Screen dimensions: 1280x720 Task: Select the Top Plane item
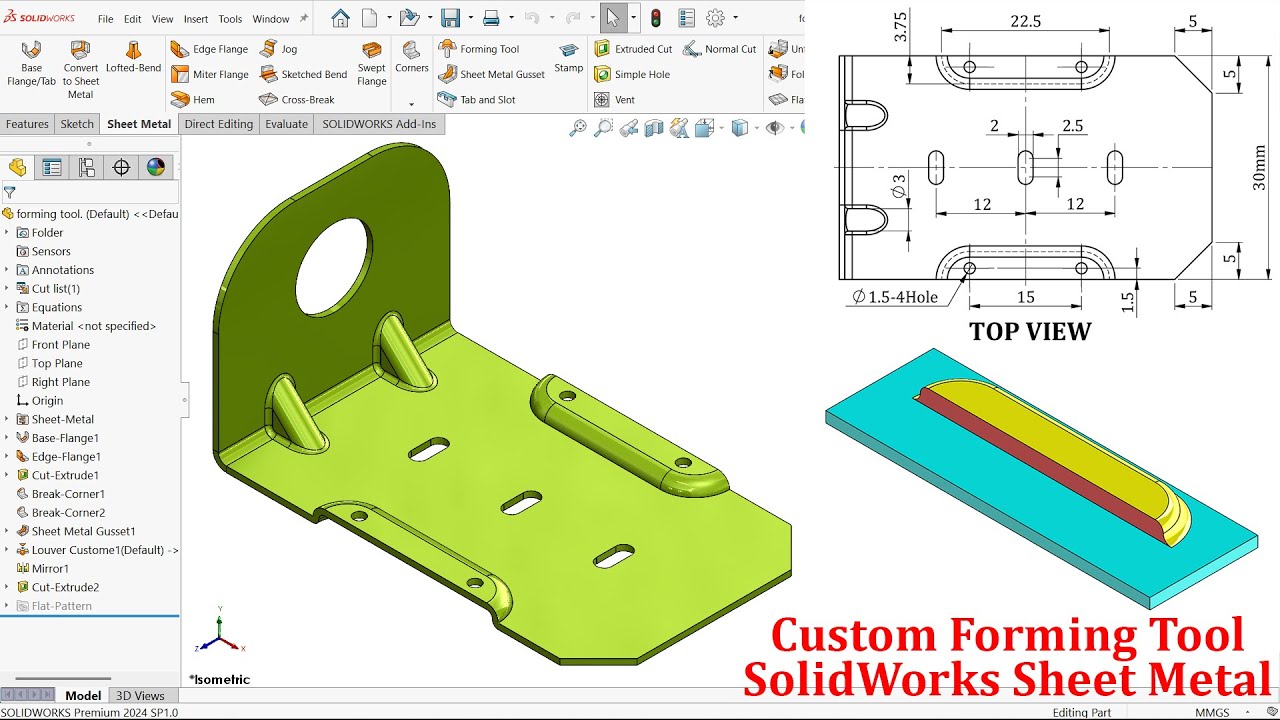[x=49, y=363]
